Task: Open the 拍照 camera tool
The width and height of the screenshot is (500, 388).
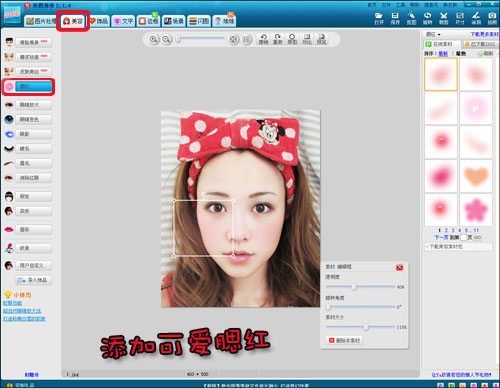Action: tap(492, 18)
